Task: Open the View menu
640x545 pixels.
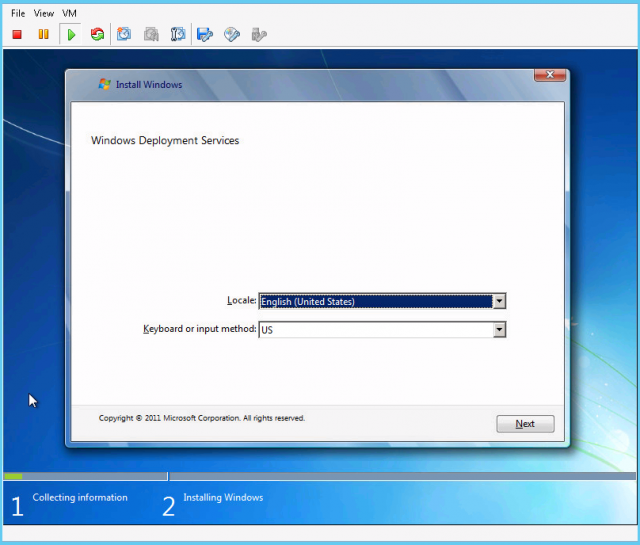Action: tap(44, 13)
